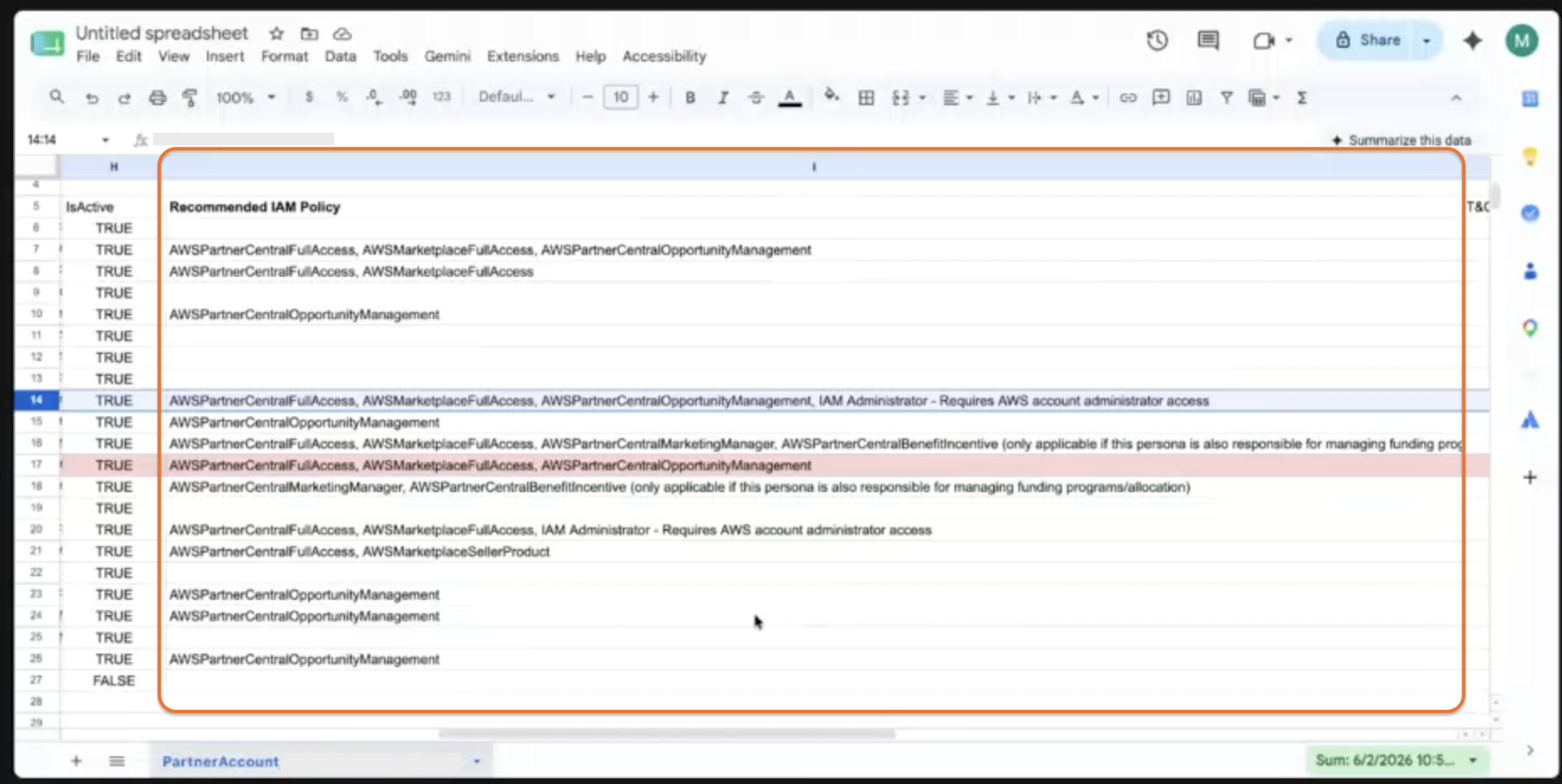Undo the last action
The width and height of the screenshot is (1562, 784).
coord(92,98)
